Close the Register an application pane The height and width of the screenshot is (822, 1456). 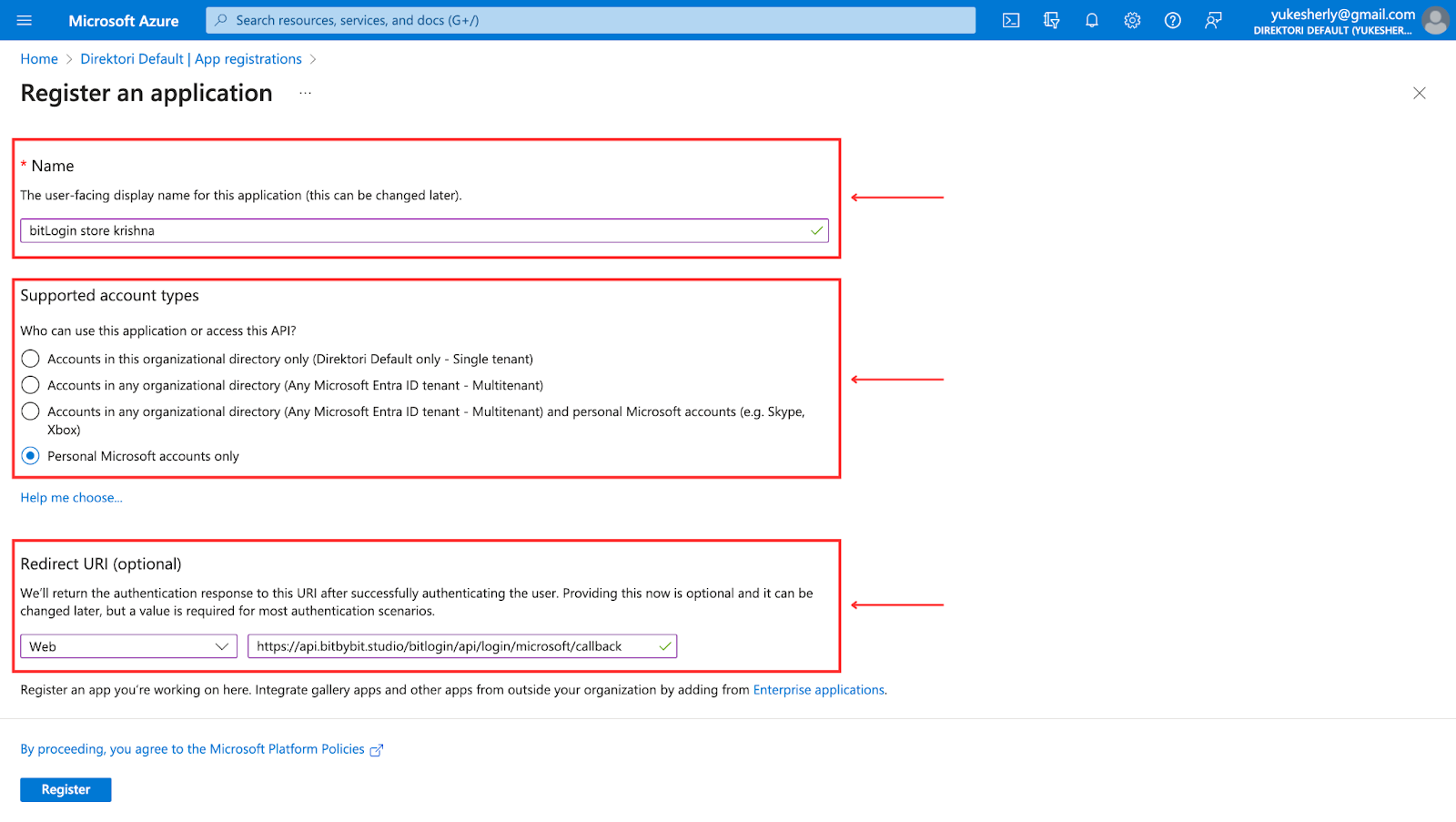pos(1419,93)
